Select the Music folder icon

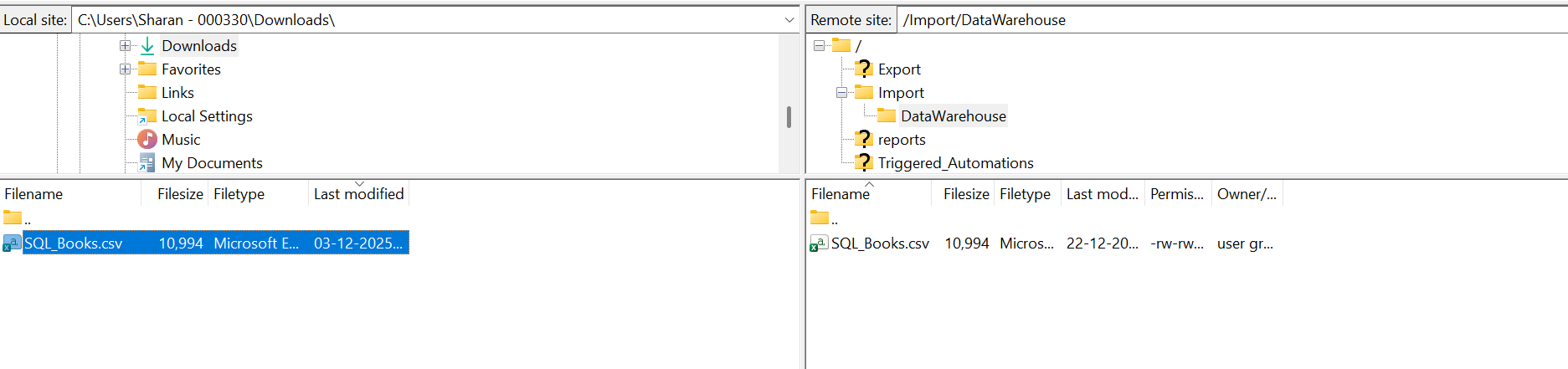pyautogui.click(x=147, y=140)
